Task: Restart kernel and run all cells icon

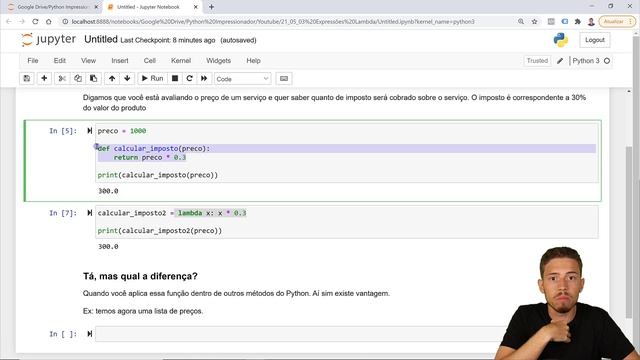Action: click(204, 78)
